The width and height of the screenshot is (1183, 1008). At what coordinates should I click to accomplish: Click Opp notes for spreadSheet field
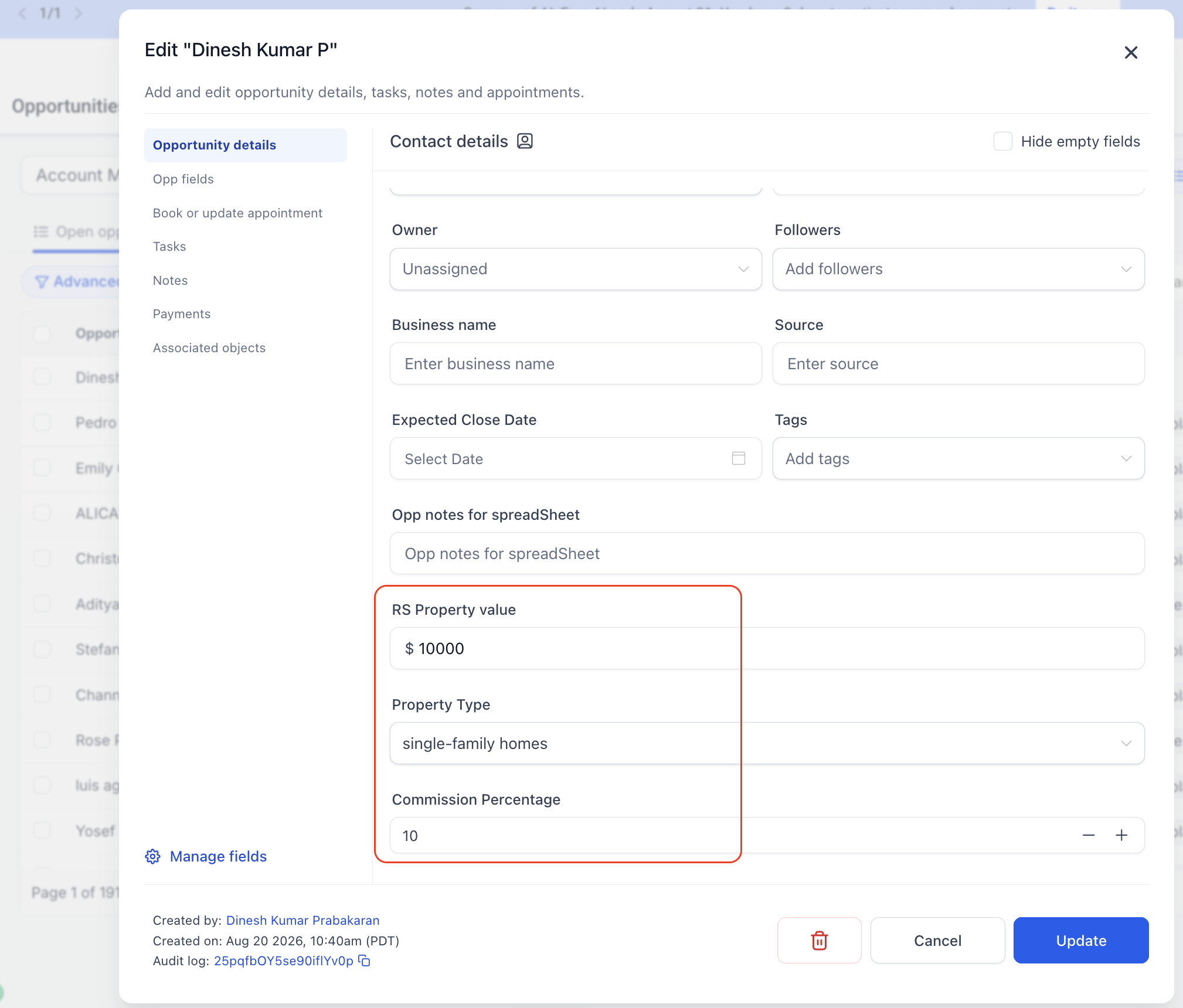point(767,553)
